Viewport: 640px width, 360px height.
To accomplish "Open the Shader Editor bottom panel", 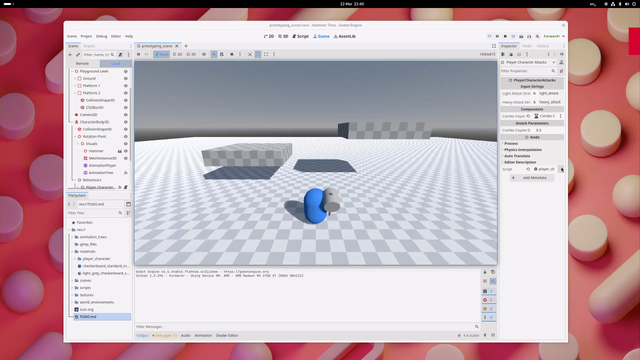I will [x=227, y=336].
